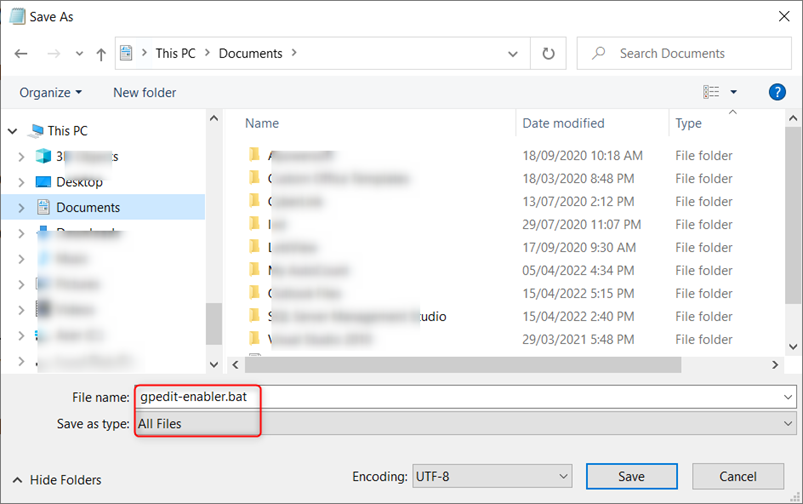
Task: Click the Cancel button
Action: tap(737, 477)
